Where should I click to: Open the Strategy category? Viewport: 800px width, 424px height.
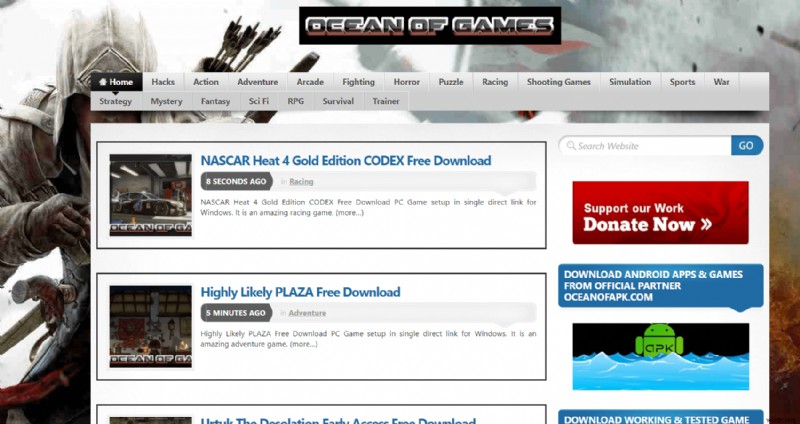[x=116, y=102]
